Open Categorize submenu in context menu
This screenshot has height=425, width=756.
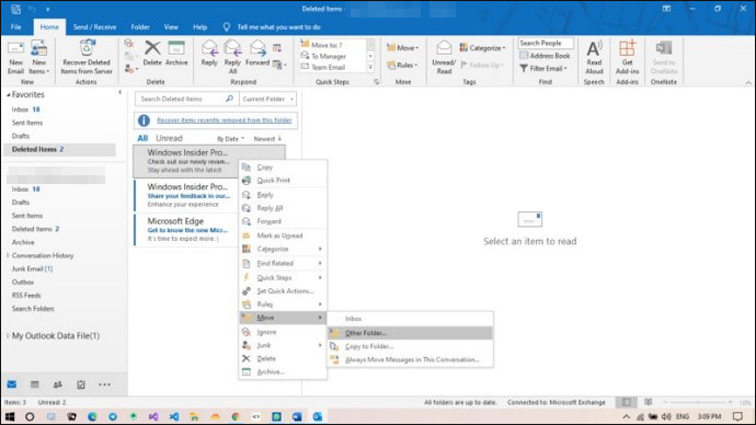(283, 249)
